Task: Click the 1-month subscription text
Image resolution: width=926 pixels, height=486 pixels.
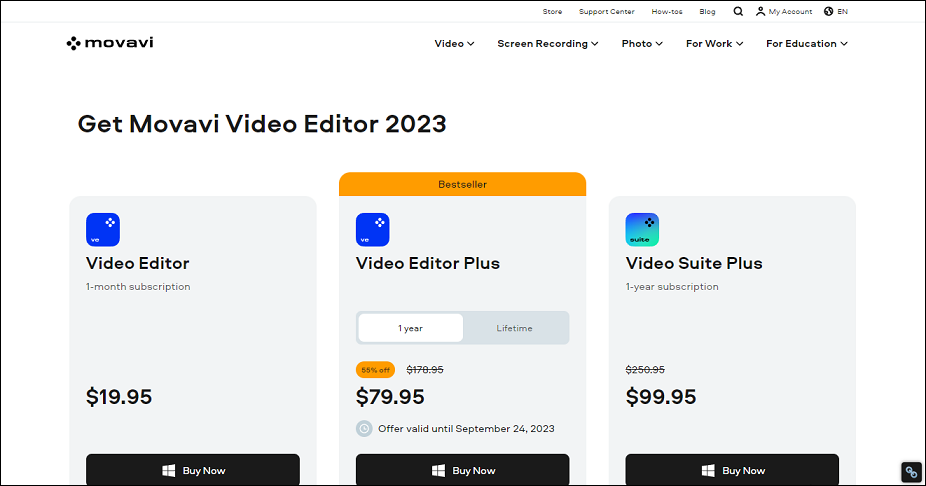Action: (138, 286)
